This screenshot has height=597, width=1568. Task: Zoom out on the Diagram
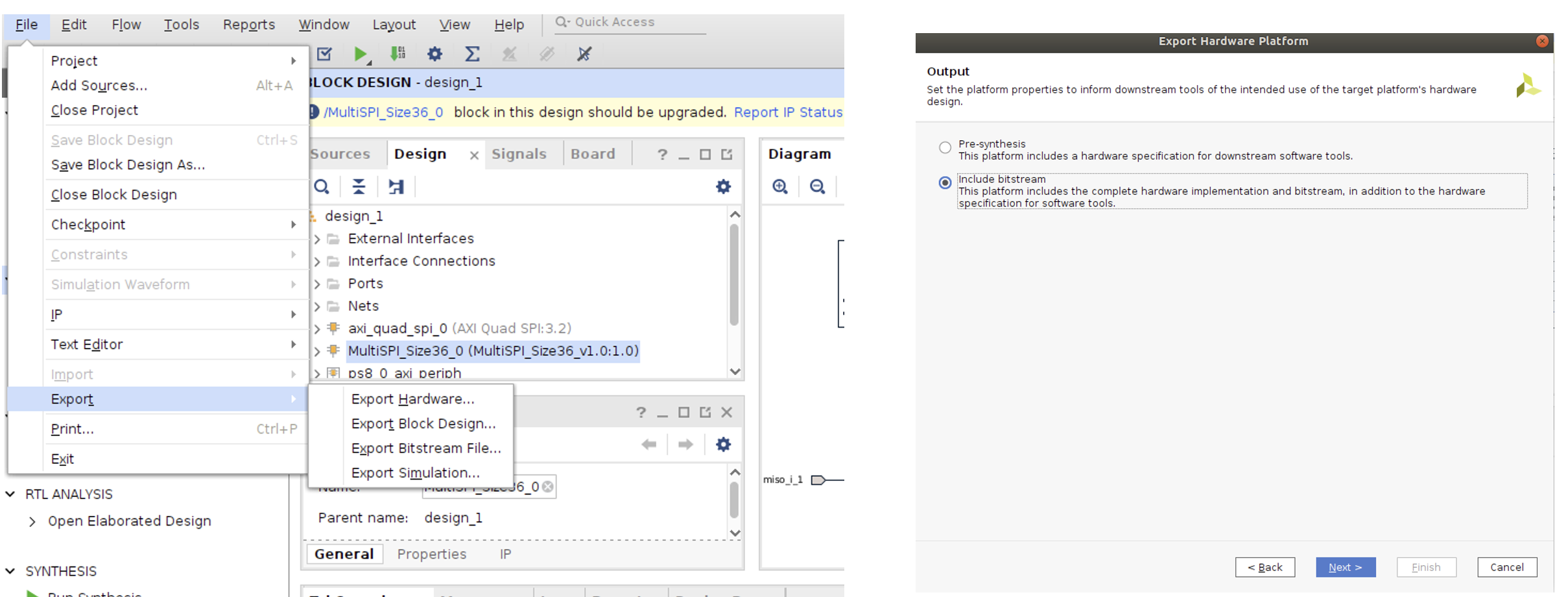pyautogui.click(x=817, y=187)
